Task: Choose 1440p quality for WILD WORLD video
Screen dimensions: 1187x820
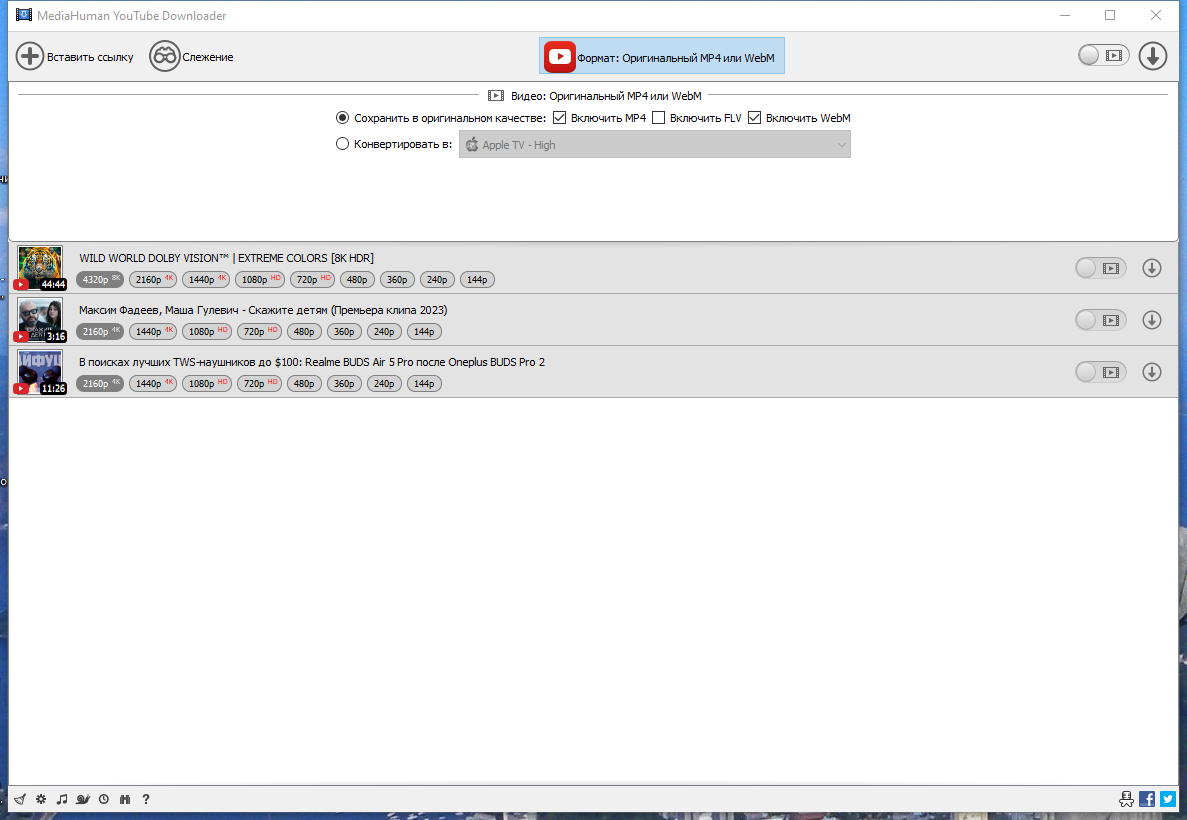Action: tap(206, 279)
